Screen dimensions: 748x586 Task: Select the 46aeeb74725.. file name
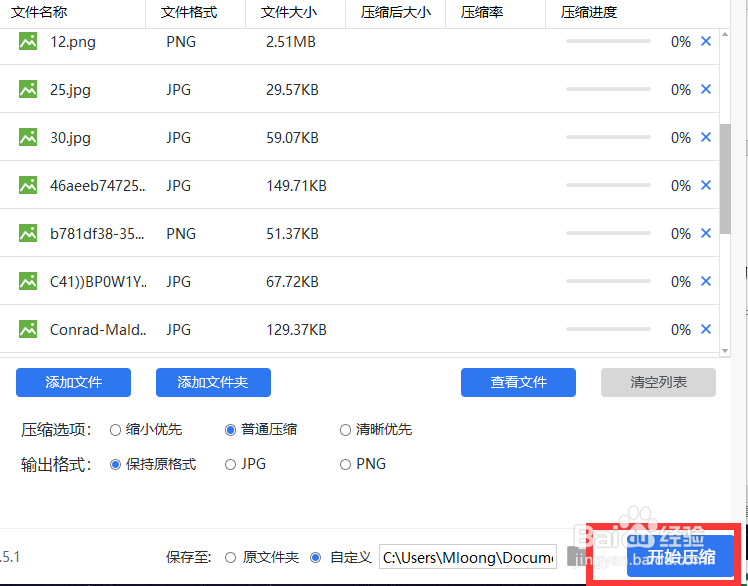[x=98, y=185]
